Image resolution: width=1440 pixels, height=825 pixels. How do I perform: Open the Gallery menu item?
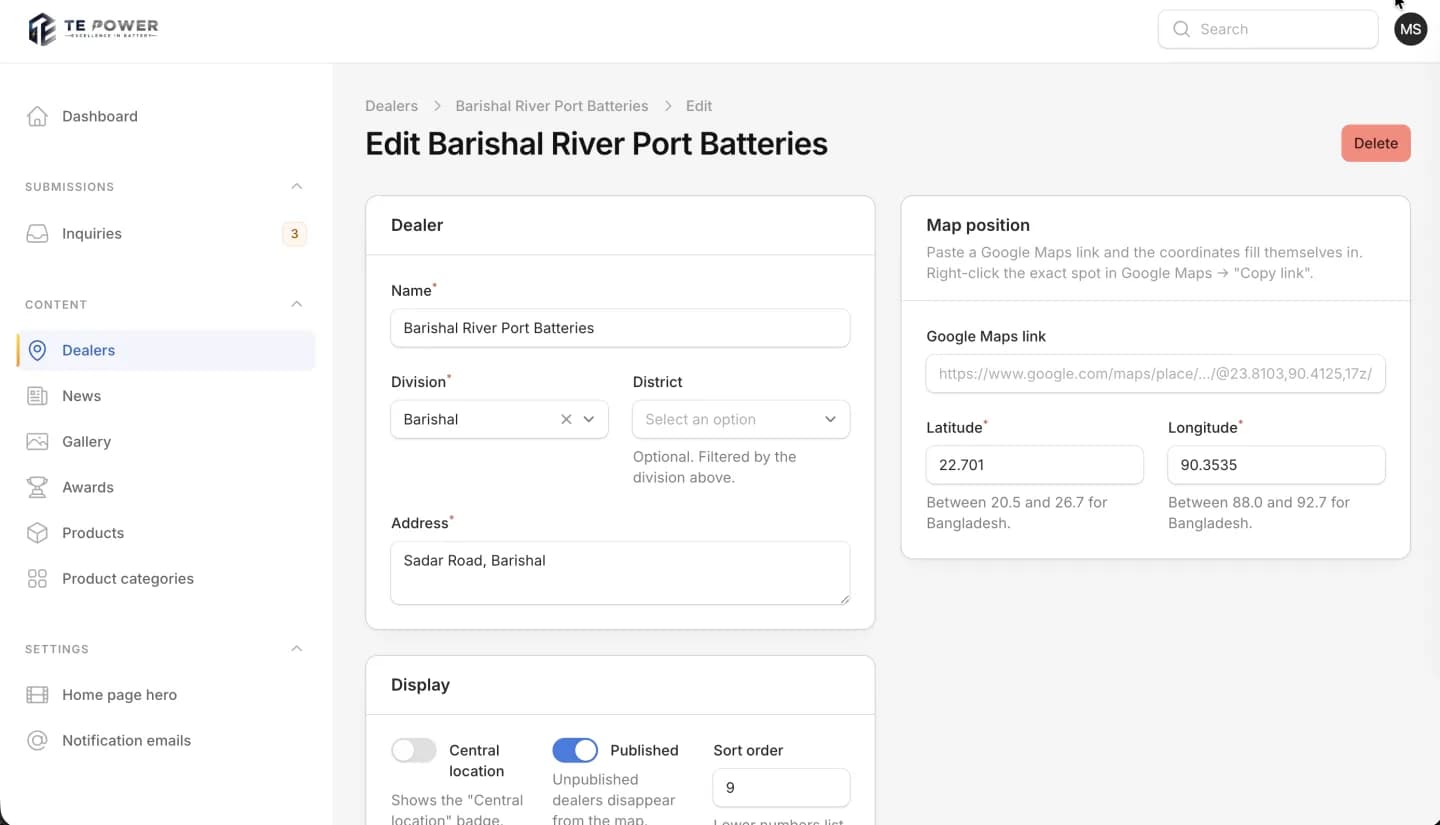pos(166,442)
